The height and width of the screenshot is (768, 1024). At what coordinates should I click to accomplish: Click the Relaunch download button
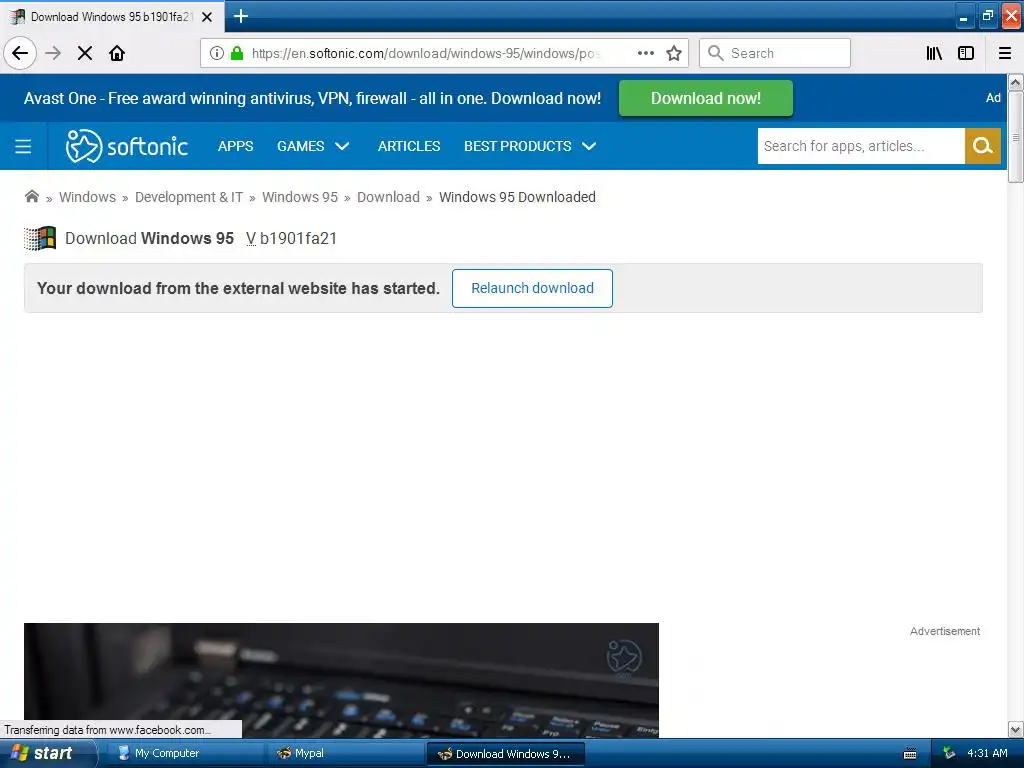click(x=532, y=288)
